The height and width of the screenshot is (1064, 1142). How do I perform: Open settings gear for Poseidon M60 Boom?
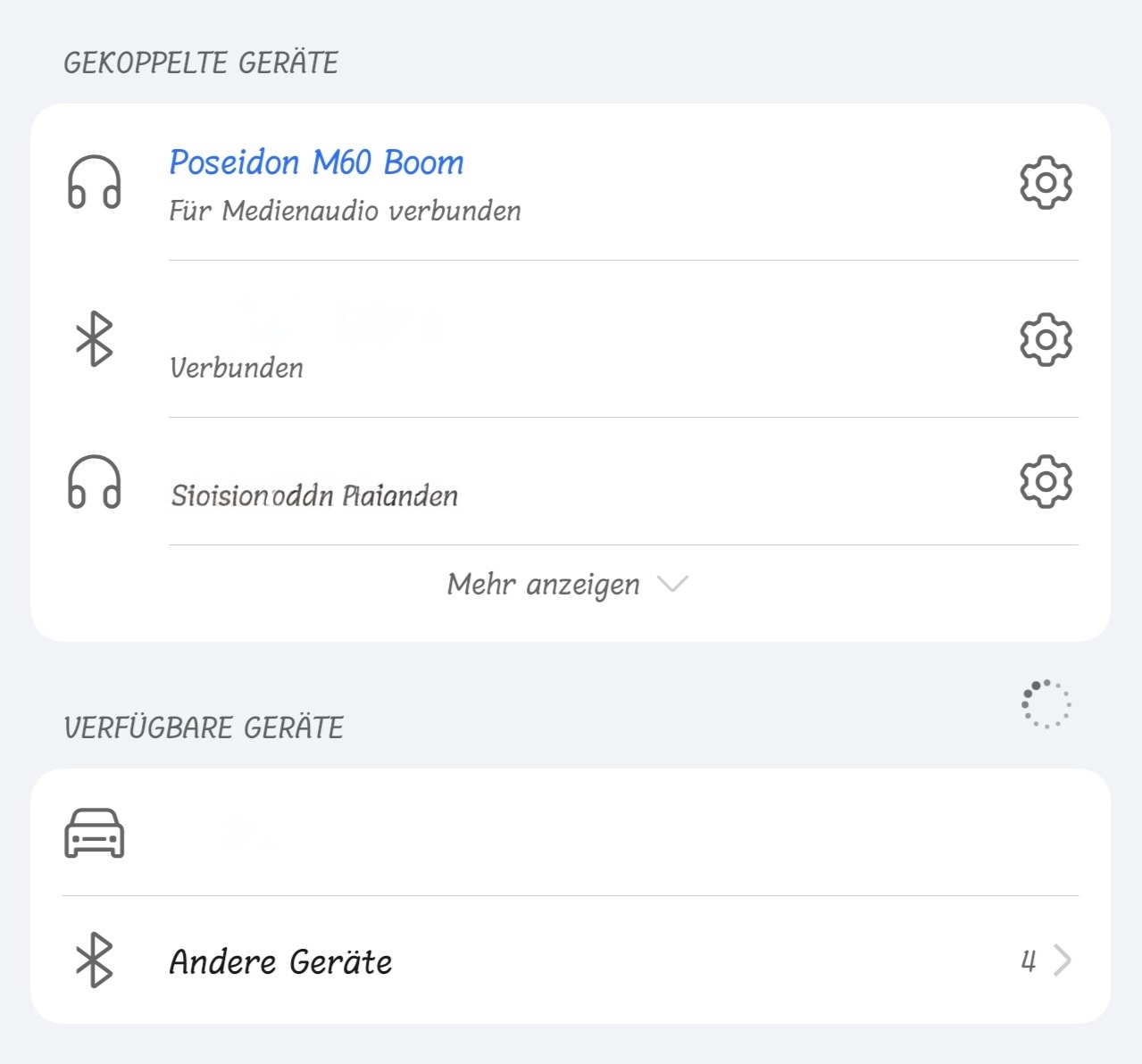(x=1046, y=183)
